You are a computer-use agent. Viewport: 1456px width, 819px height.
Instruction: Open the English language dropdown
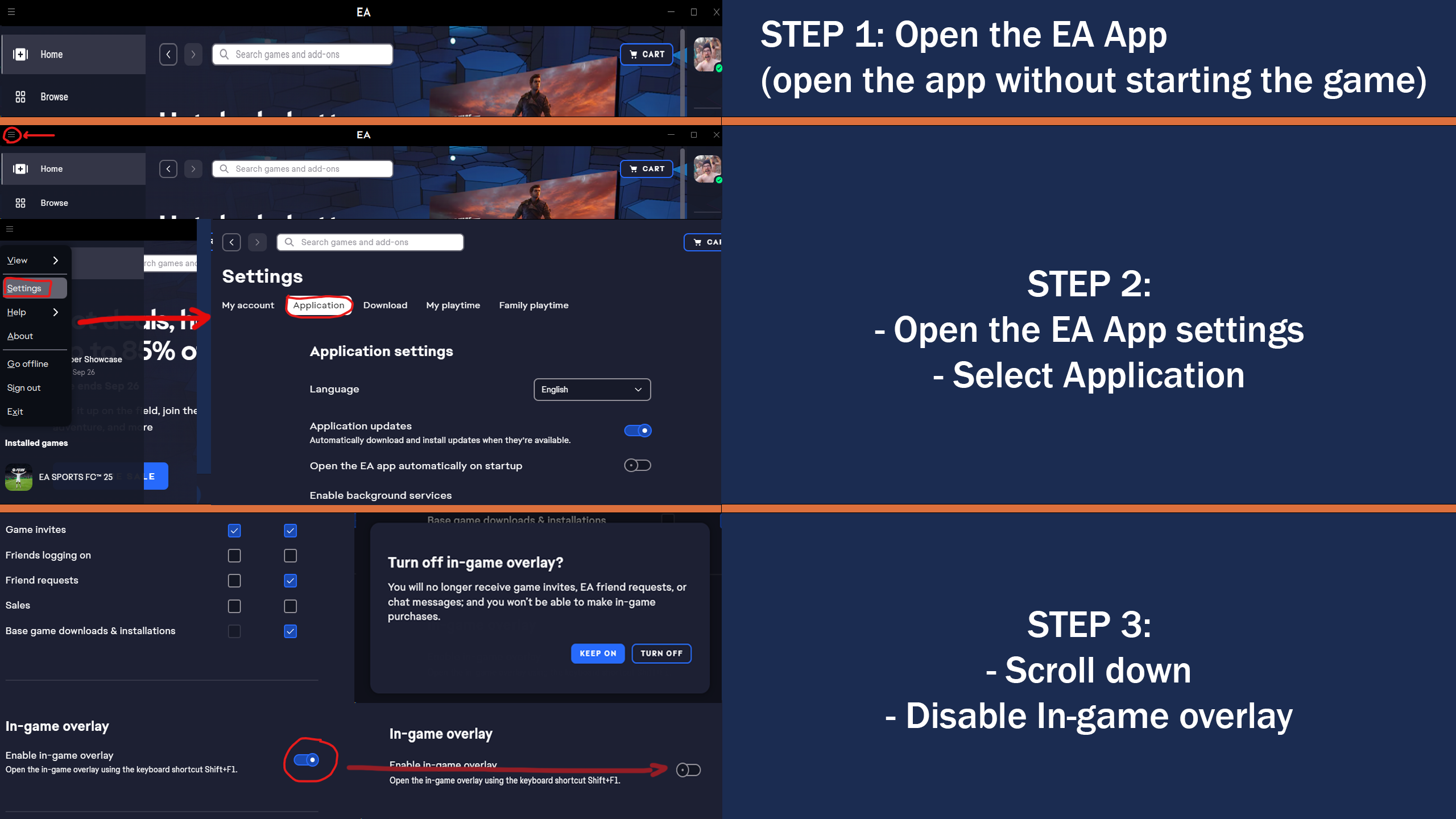[592, 390]
